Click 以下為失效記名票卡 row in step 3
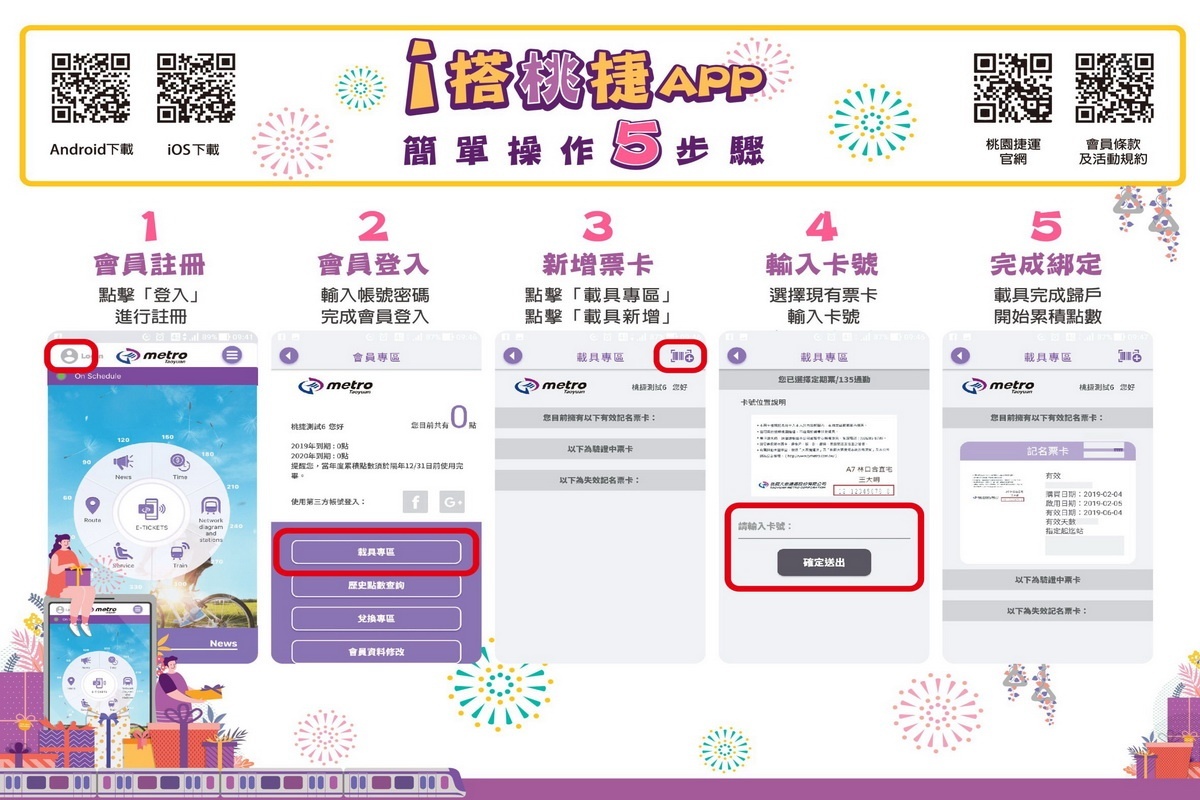Viewport: 1200px width, 800px height. (x=600, y=481)
